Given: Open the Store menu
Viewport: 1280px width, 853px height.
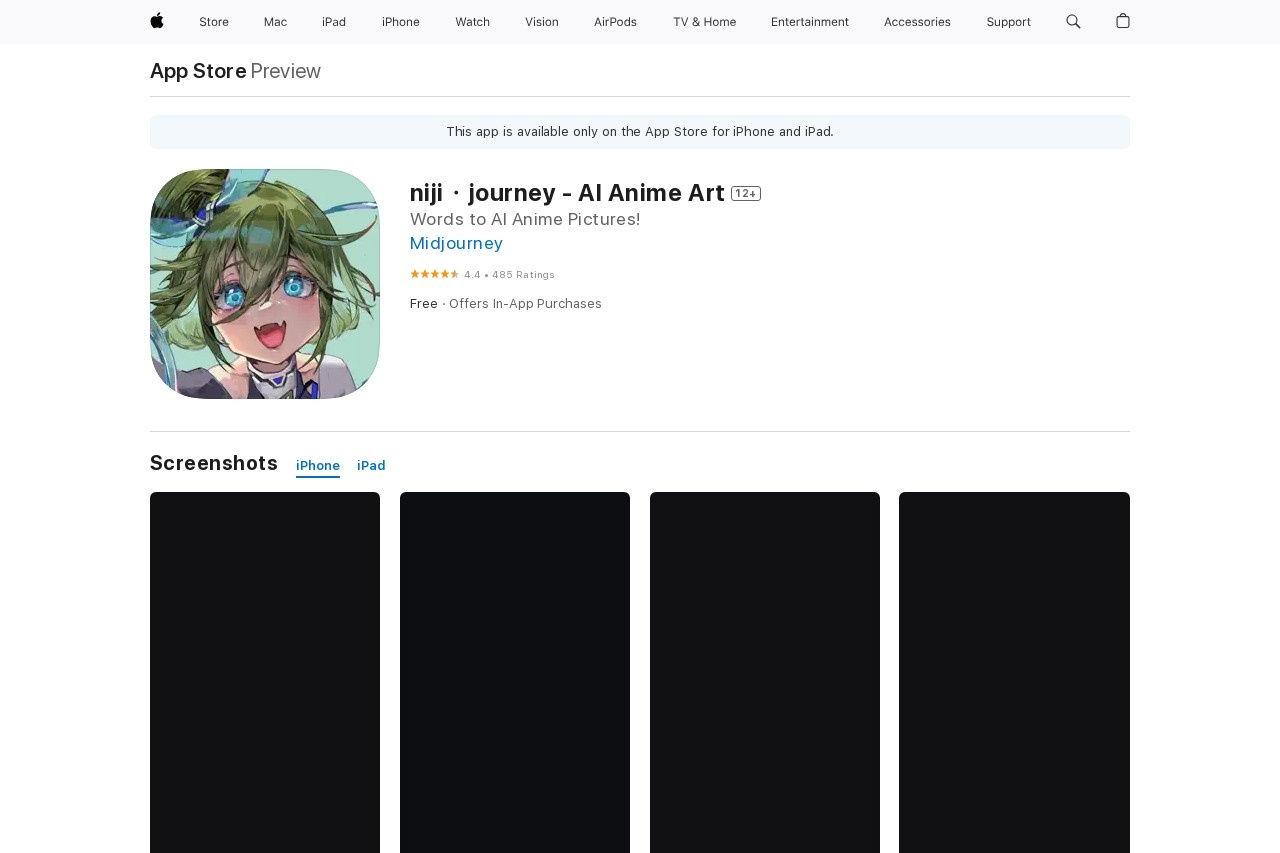Looking at the screenshot, I should [214, 22].
